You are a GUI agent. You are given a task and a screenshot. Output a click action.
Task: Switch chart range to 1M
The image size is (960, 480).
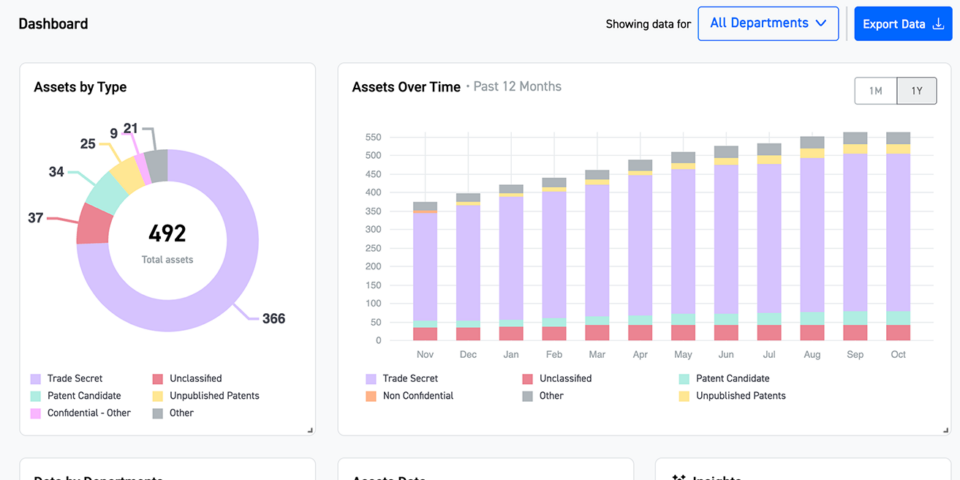pyautogui.click(x=876, y=91)
